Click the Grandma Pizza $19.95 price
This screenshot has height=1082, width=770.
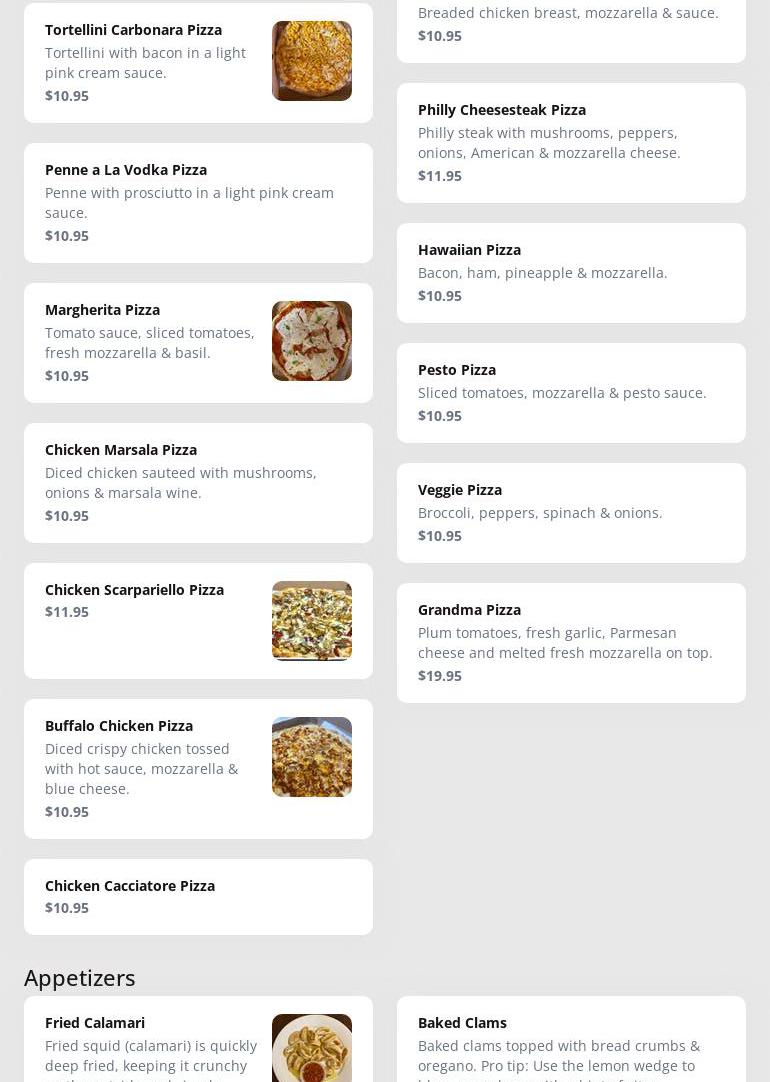click(x=440, y=676)
